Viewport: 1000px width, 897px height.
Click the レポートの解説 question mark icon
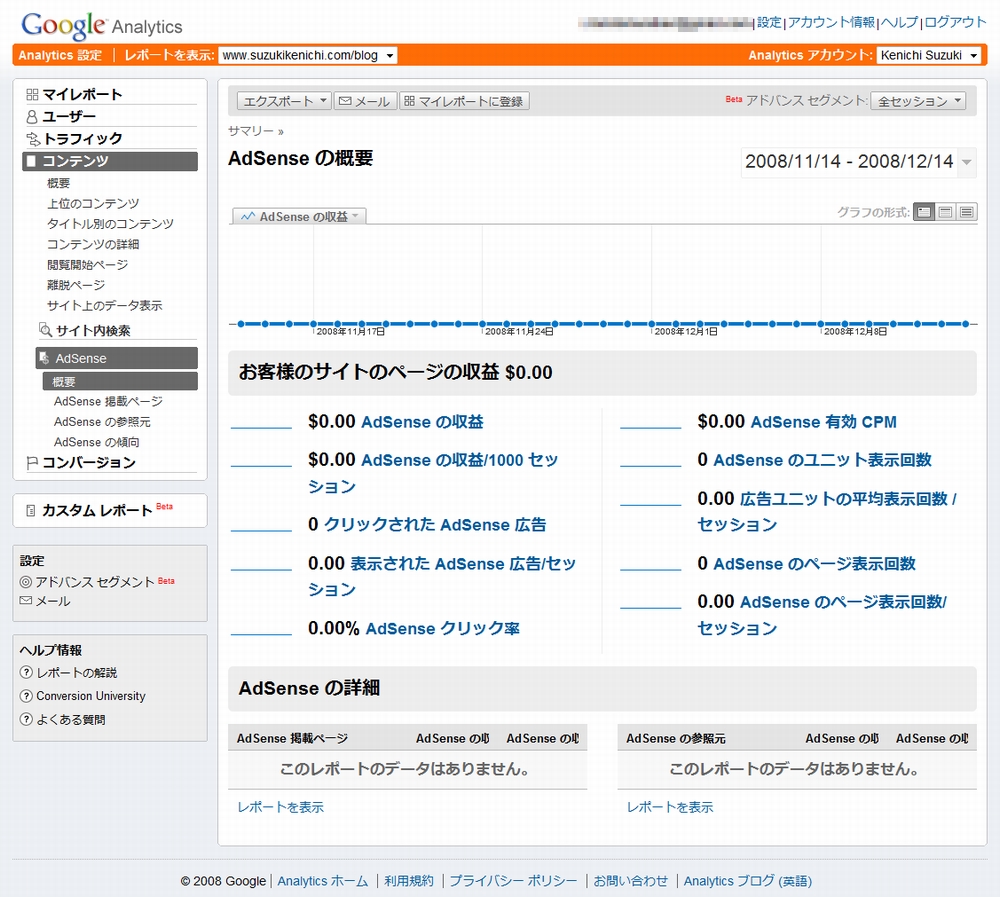26,672
